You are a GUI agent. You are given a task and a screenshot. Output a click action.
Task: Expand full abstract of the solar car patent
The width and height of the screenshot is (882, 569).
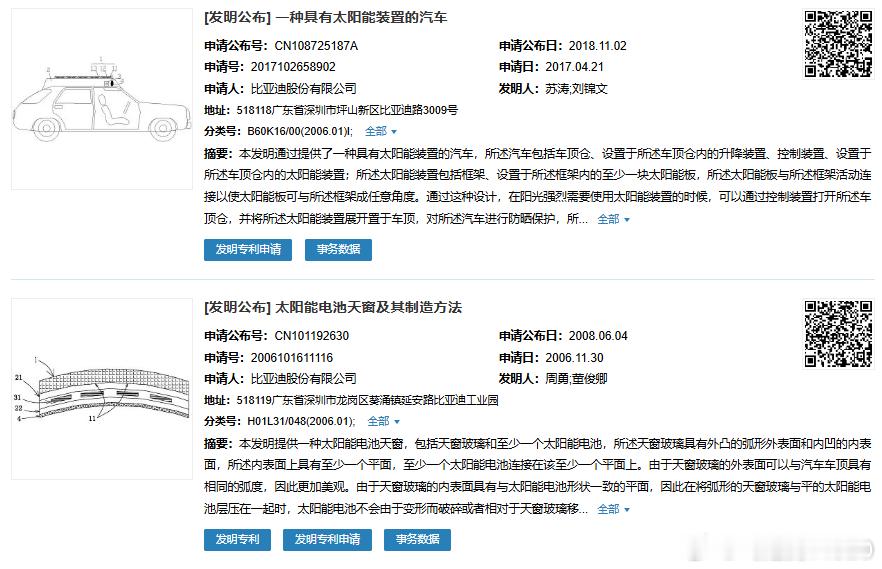pos(613,219)
